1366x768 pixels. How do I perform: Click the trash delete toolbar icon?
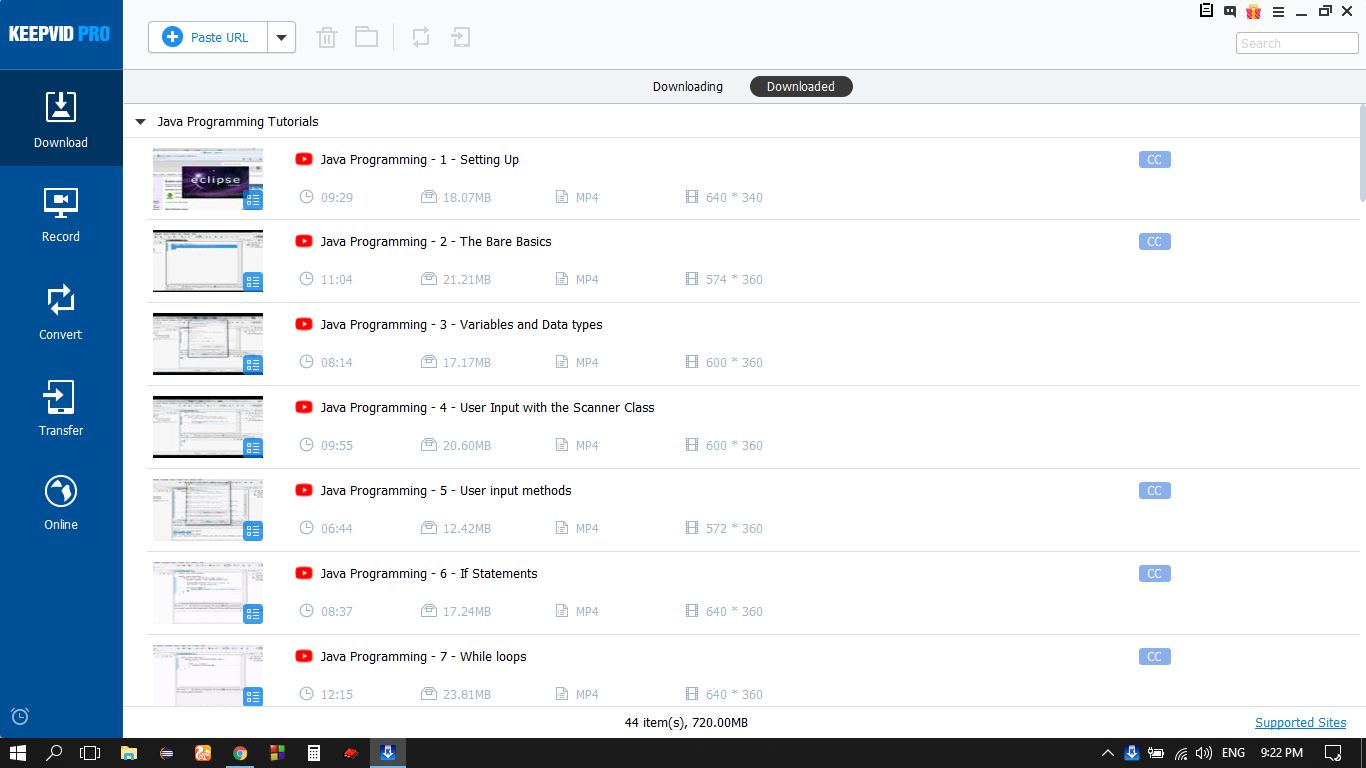point(326,38)
